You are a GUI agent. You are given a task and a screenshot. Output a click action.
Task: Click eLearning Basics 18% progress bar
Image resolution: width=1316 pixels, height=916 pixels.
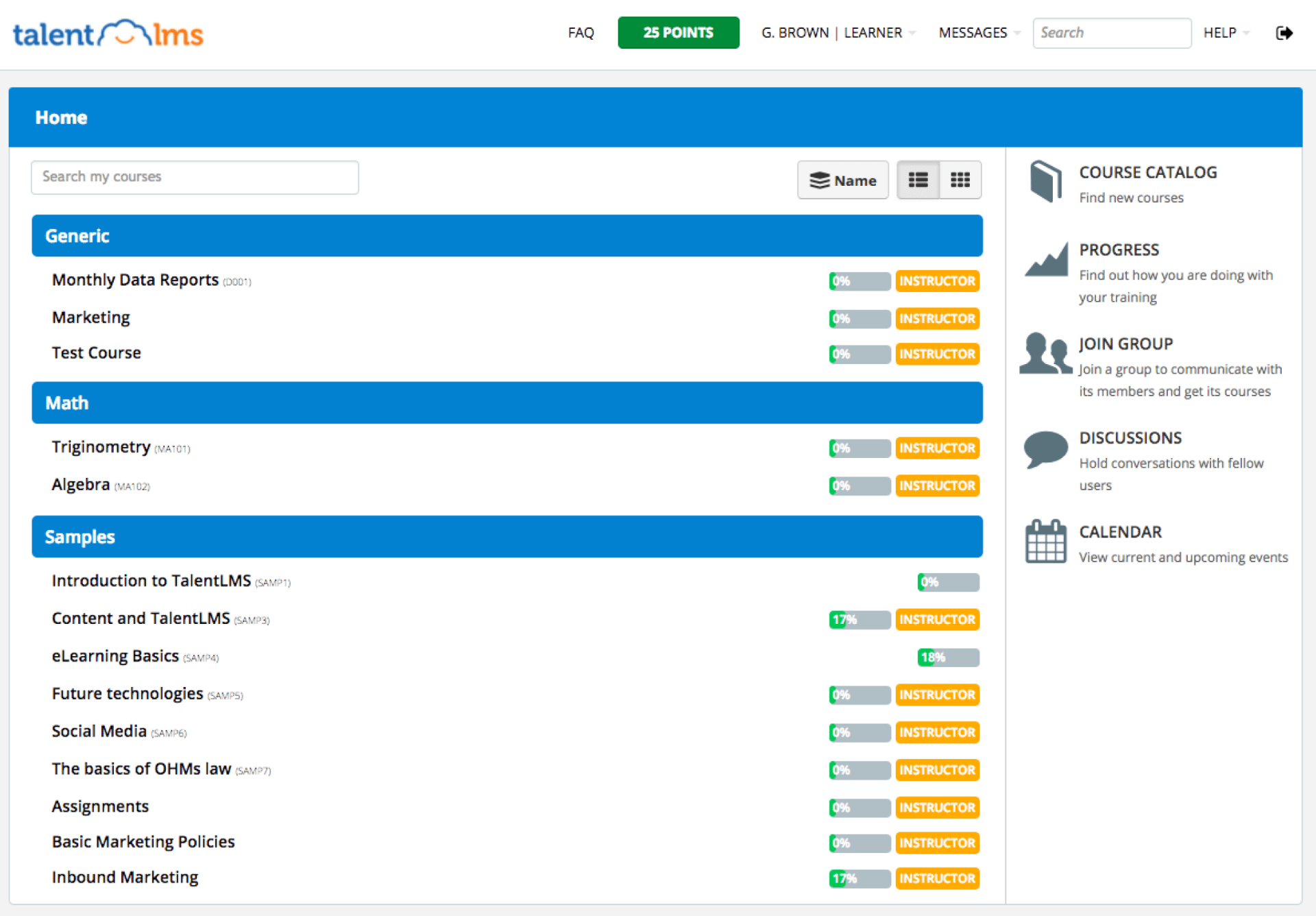(x=949, y=658)
